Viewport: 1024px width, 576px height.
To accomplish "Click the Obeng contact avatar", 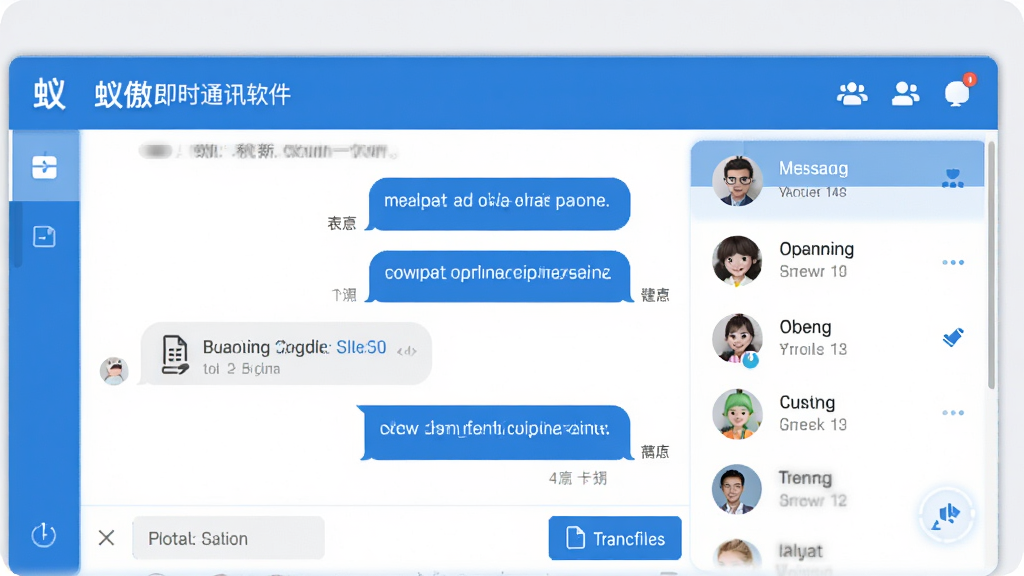I will [737, 338].
